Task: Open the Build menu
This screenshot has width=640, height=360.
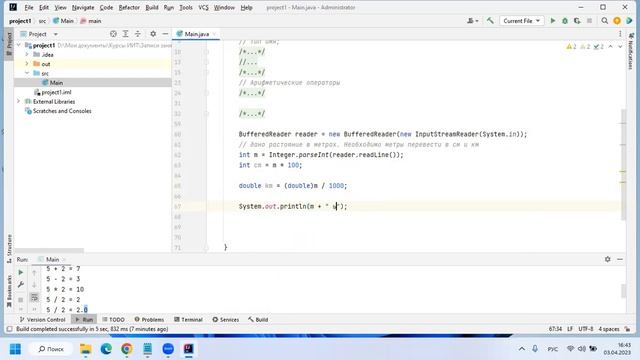Action: [x=152, y=7]
